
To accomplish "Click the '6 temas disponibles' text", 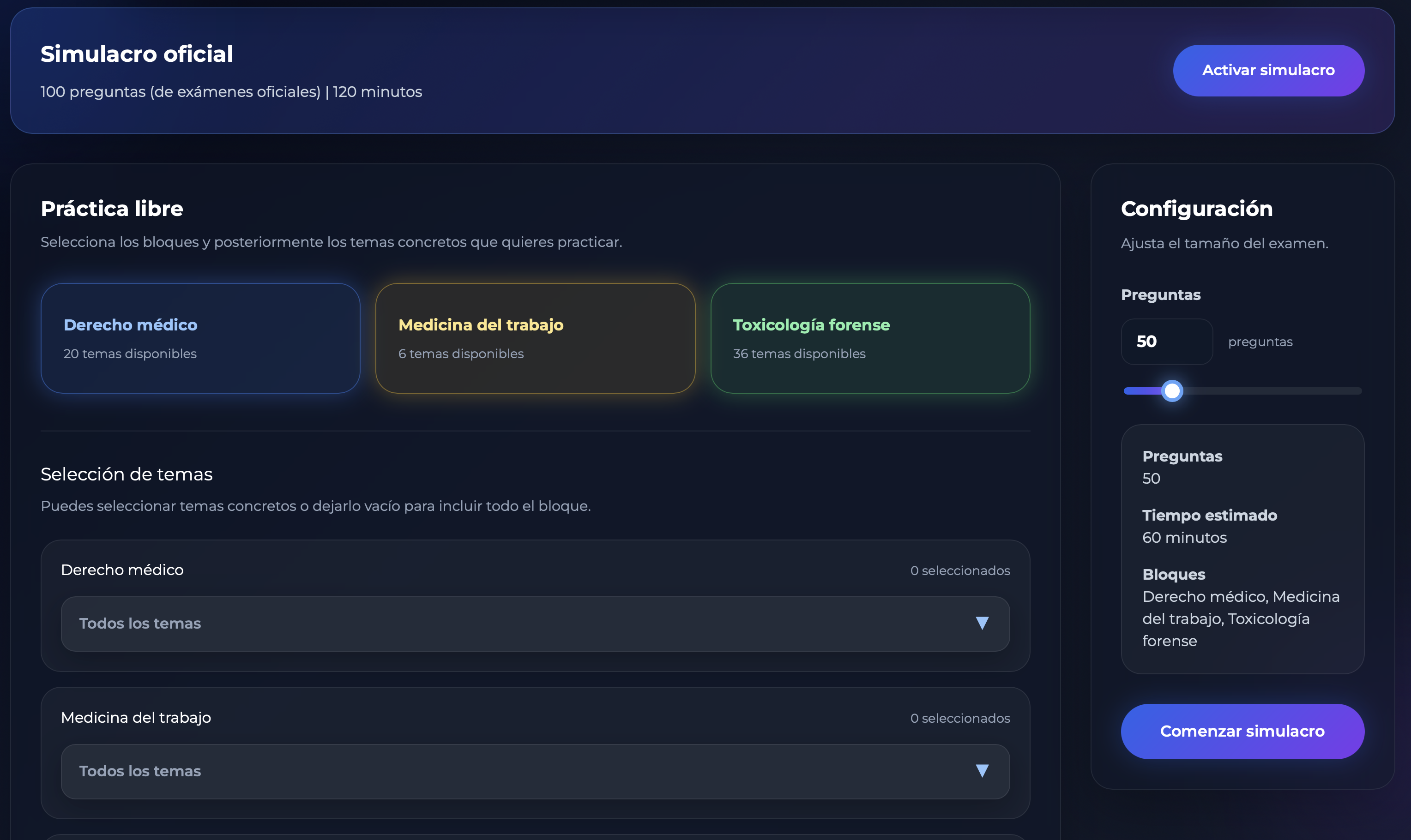I will click(x=461, y=354).
